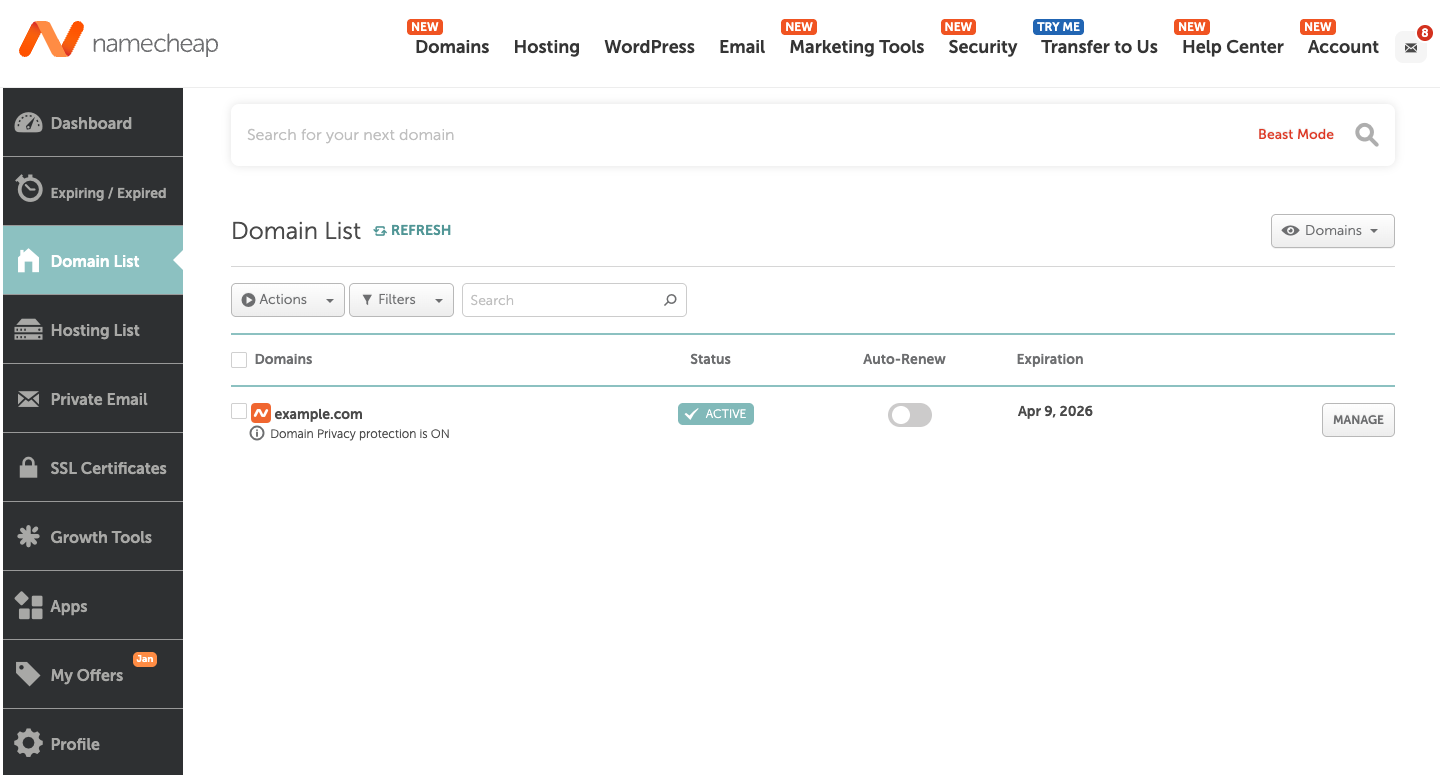This screenshot has height=775, width=1440.
Task: Open the Hosting menu item
Action: (546, 47)
